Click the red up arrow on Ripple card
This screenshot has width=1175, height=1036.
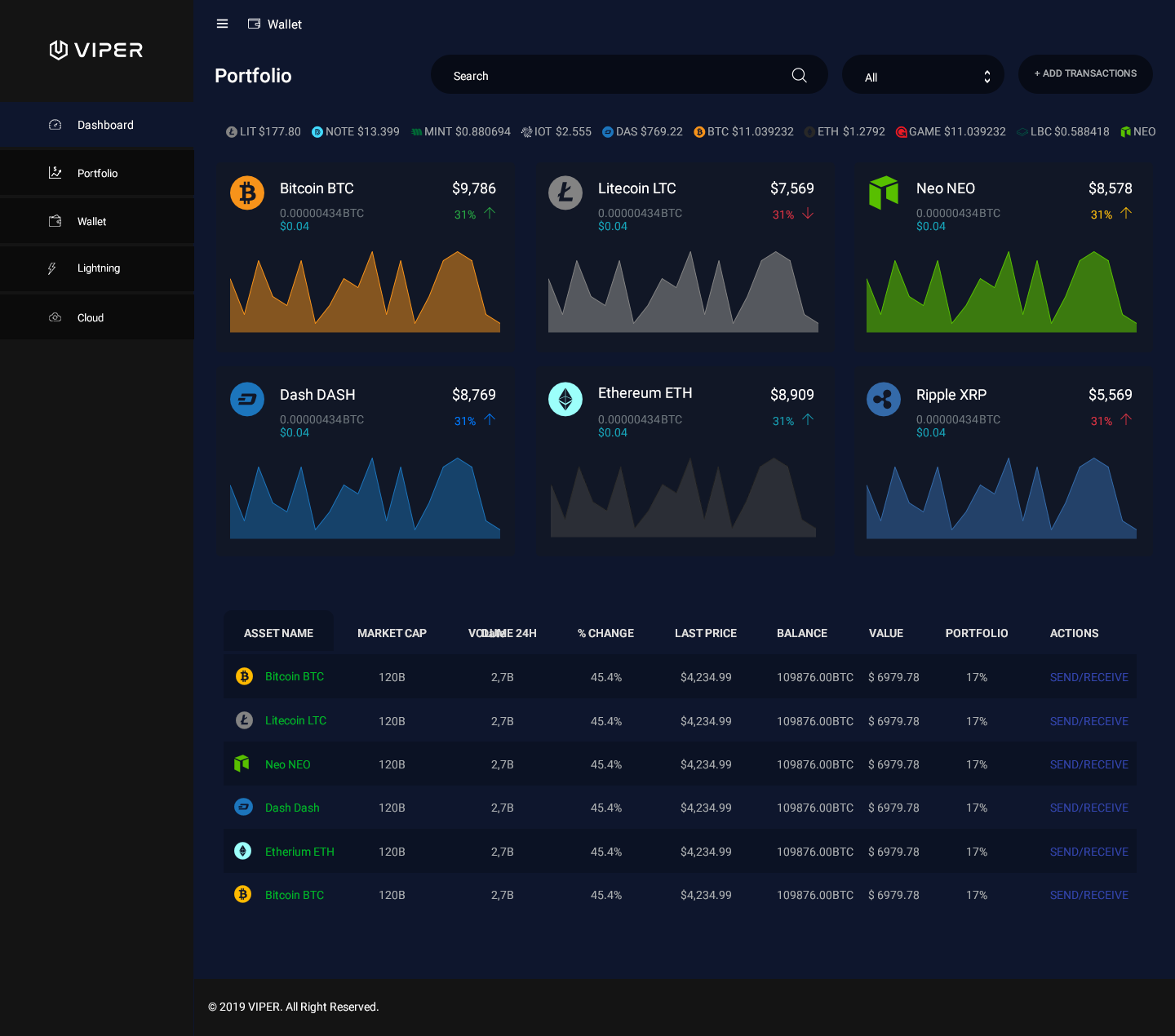[1126, 419]
